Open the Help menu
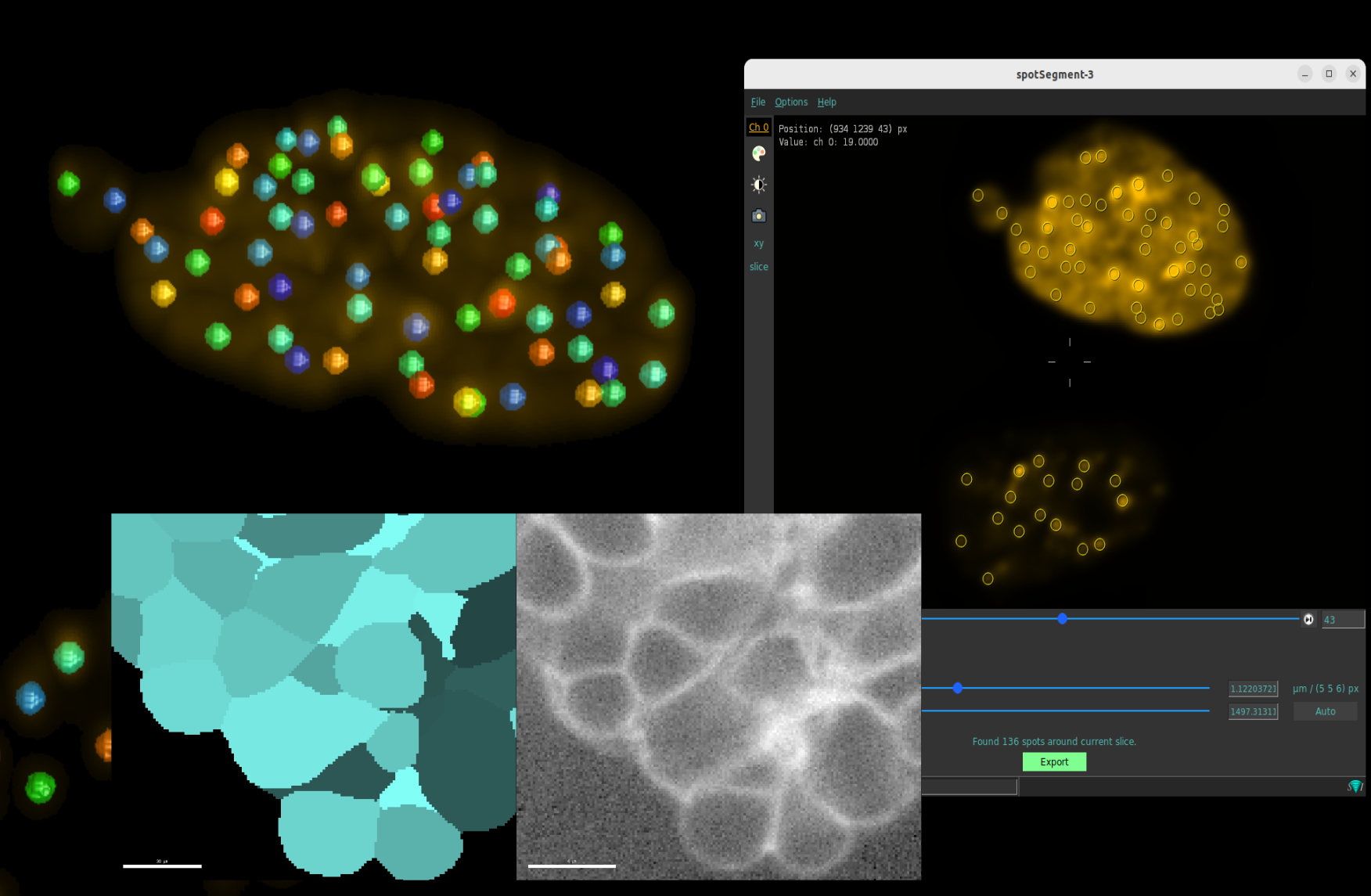The height and width of the screenshot is (896, 1371). [x=826, y=102]
